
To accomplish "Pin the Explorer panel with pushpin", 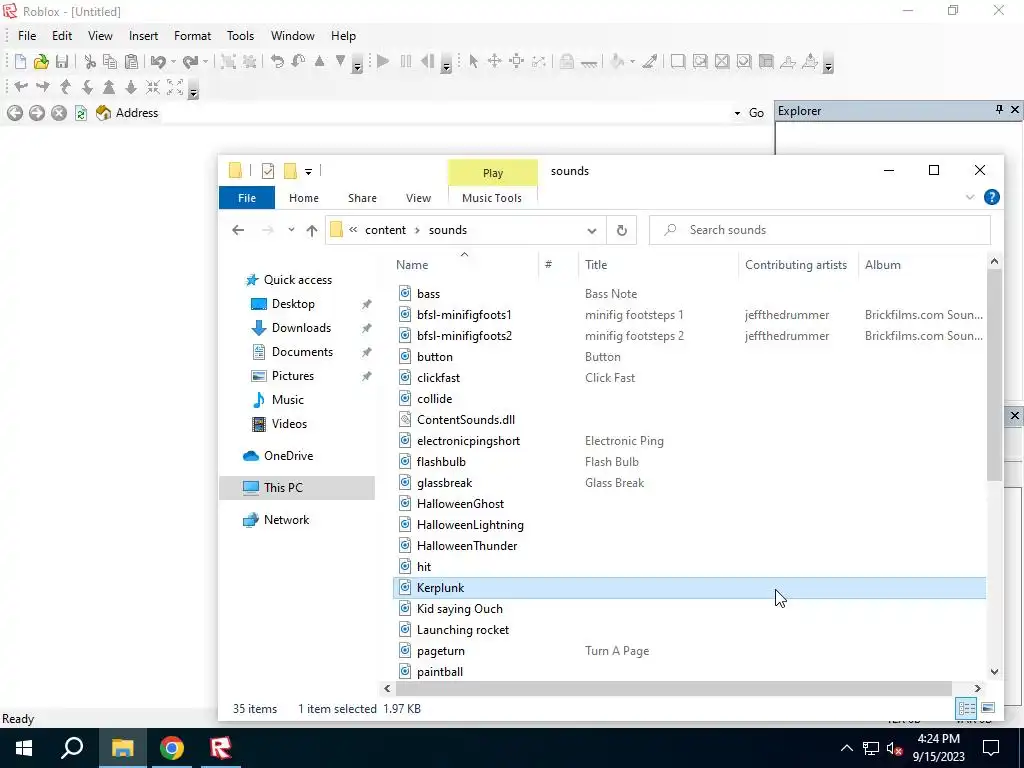I will [999, 110].
